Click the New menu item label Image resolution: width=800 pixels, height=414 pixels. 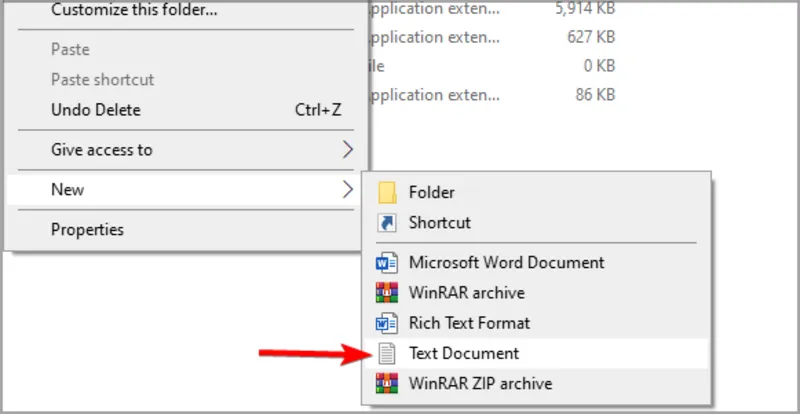pyautogui.click(x=68, y=189)
